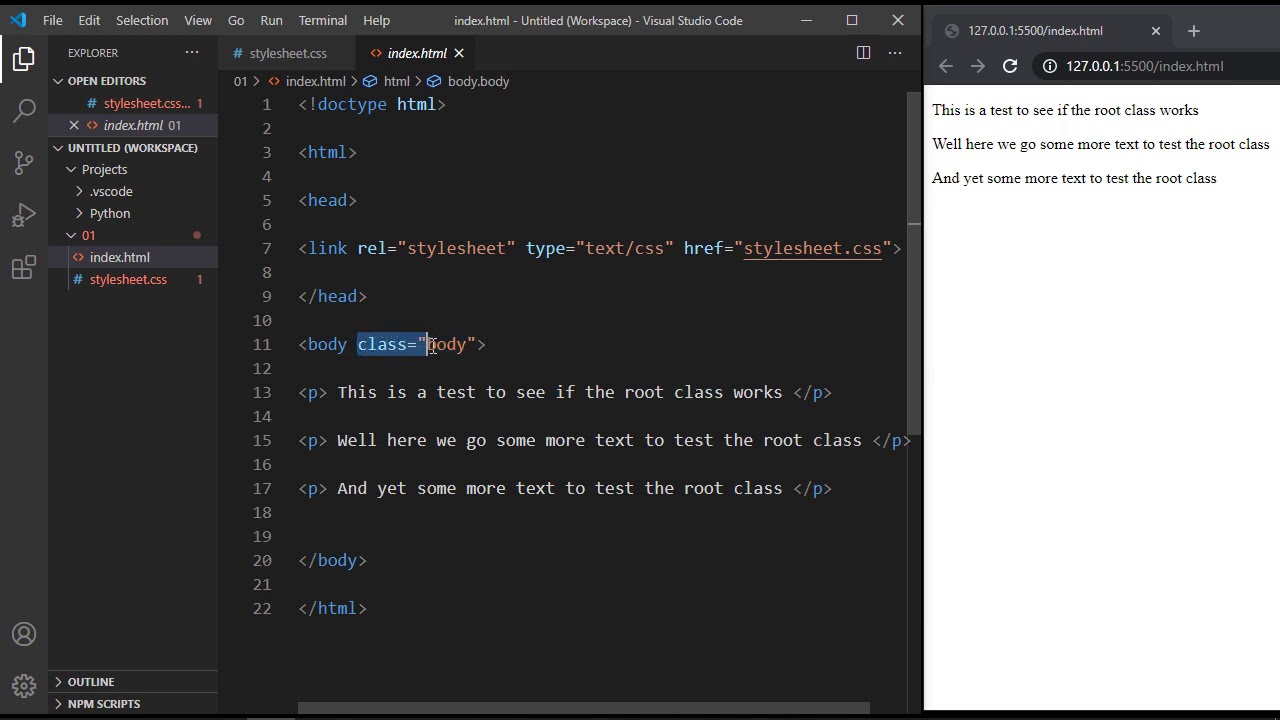The image size is (1280, 720).
Task: Close the index.html editor tab
Action: 459,53
